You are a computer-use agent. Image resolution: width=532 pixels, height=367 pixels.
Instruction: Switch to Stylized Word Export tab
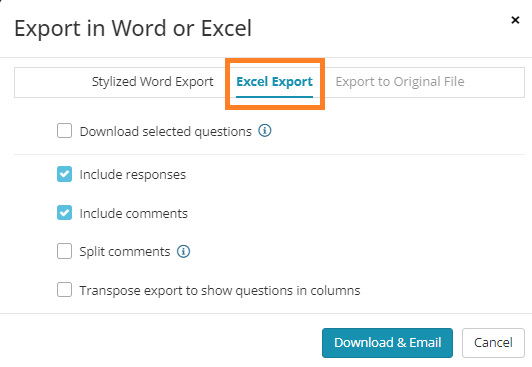pyautogui.click(x=153, y=82)
